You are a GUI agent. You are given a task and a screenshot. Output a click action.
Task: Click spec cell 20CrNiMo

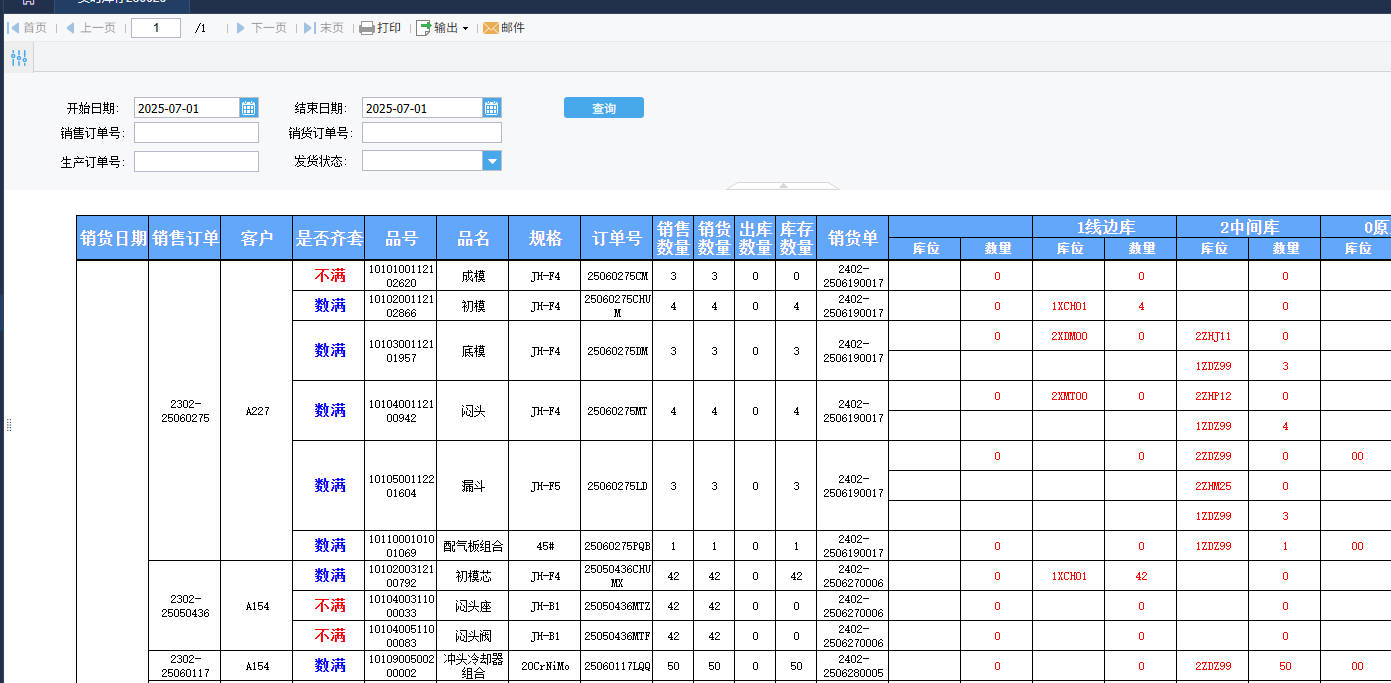545,666
